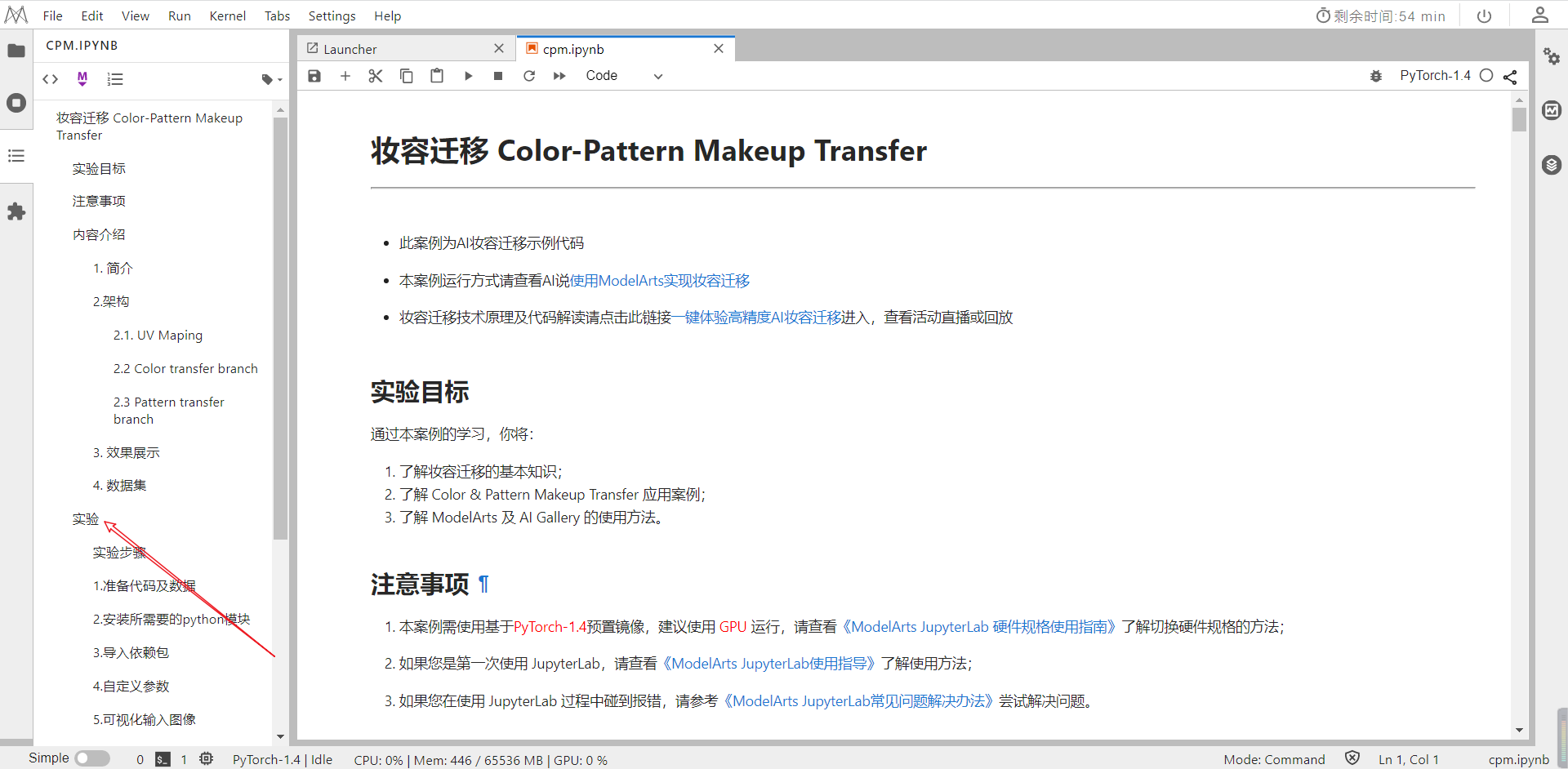Click the terminal icon in the status bar

163,759
